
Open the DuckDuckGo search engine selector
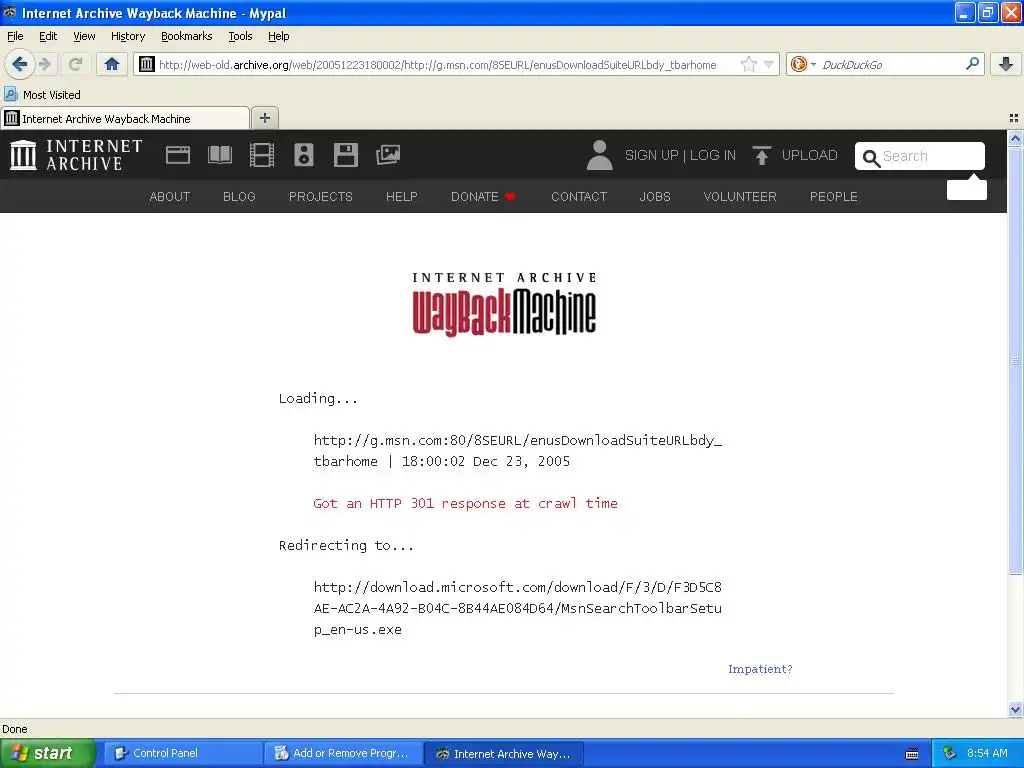[x=803, y=64]
